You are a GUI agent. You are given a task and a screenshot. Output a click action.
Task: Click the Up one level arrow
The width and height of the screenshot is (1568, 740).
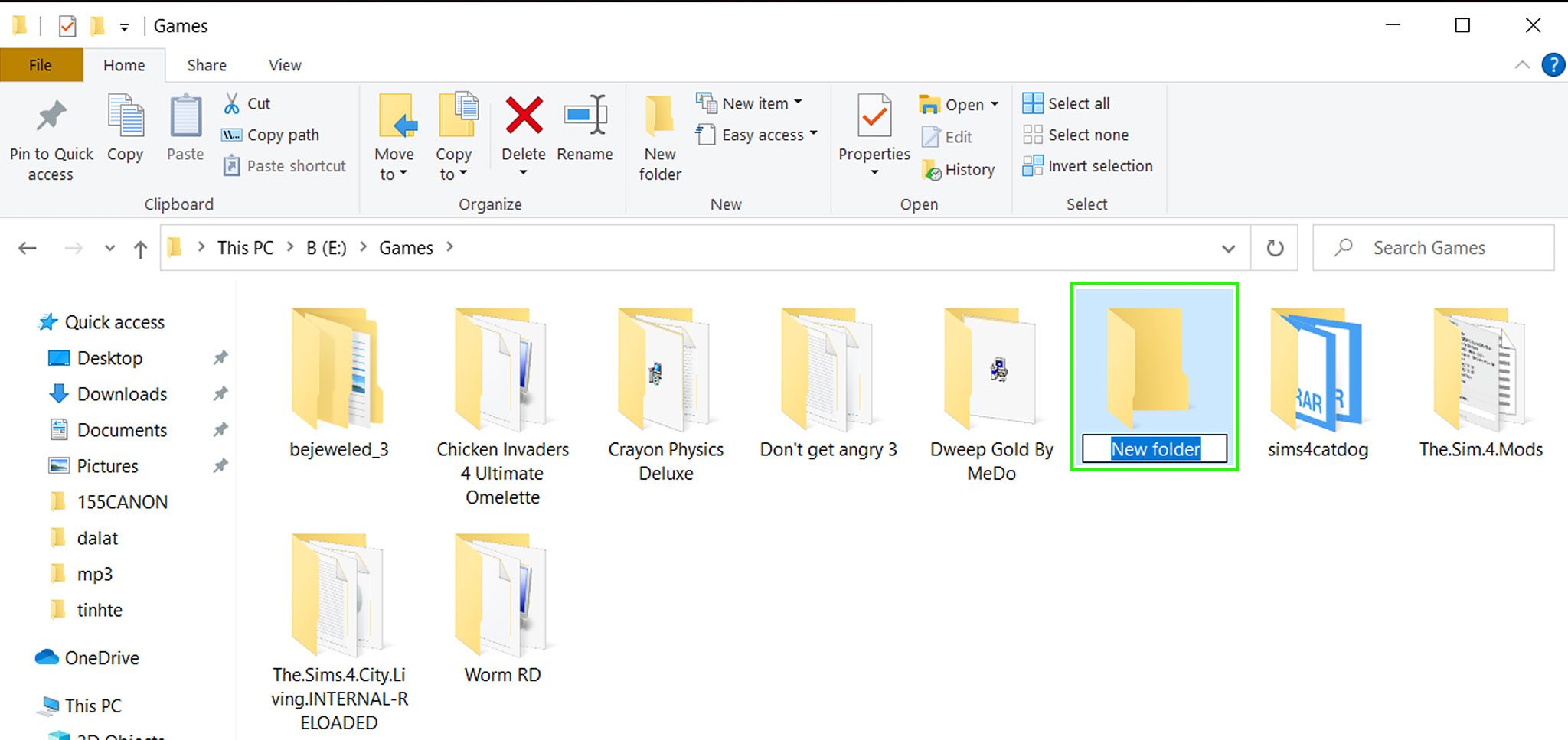pos(140,249)
